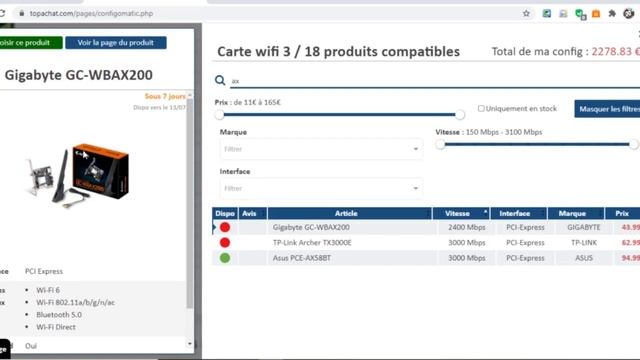Screen dimensions: 640x360
Task: Sort the table by Article column
Action: [350, 213]
